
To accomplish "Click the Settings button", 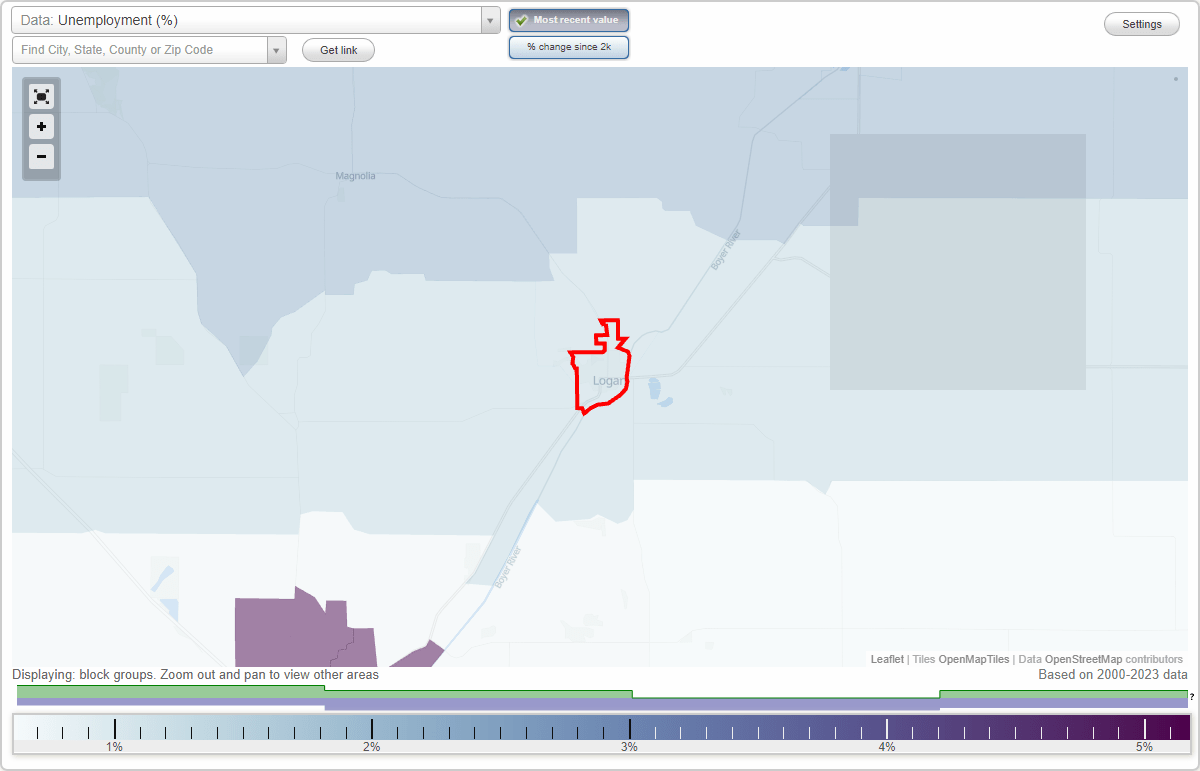I will tap(1141, 24).
